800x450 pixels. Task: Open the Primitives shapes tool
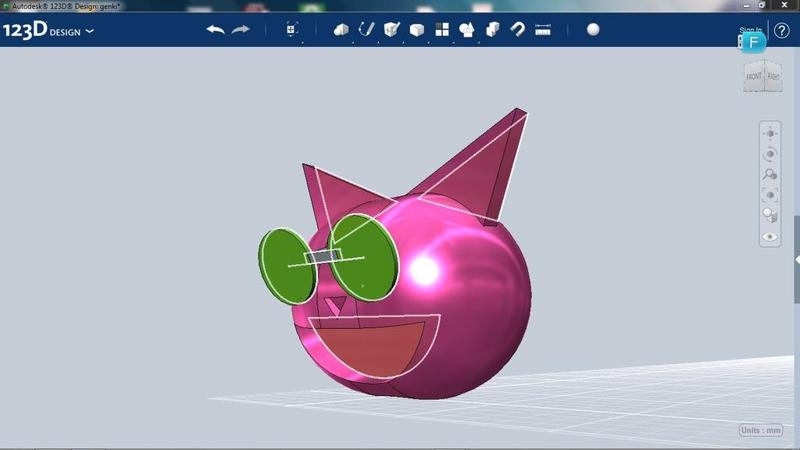341,30
